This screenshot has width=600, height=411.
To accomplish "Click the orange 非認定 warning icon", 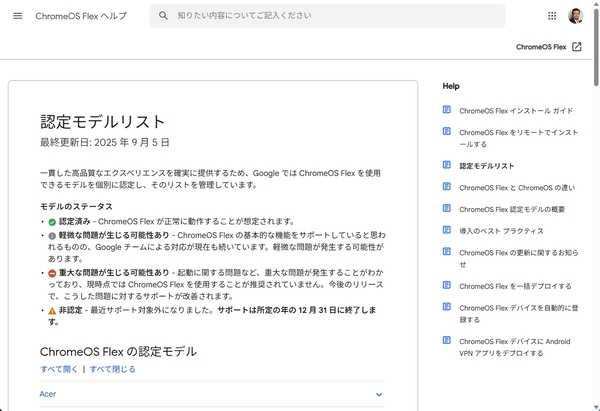I will [x=52, y=311].
